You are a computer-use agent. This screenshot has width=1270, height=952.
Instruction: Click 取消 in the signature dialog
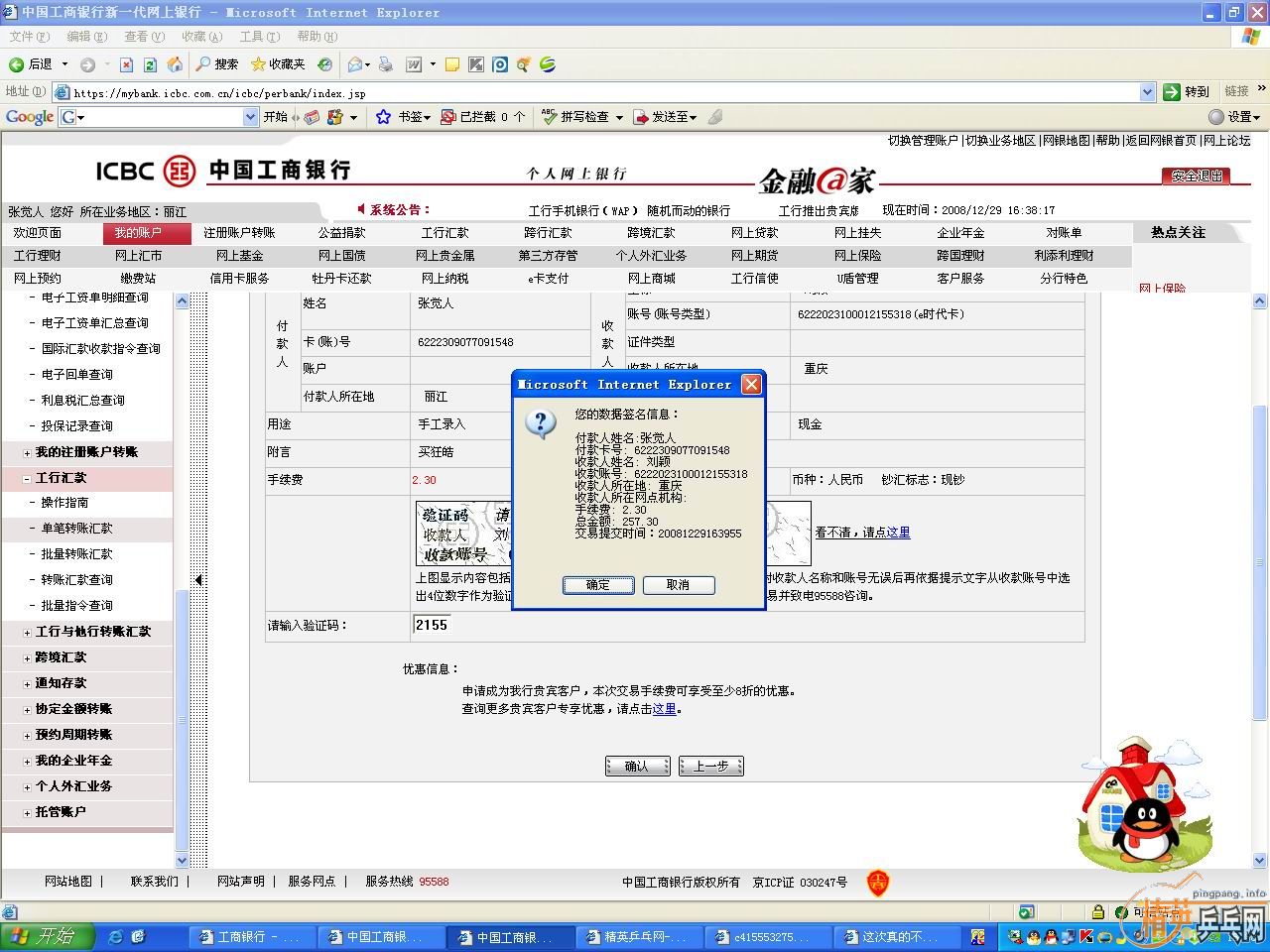click(x=679, y=585)
